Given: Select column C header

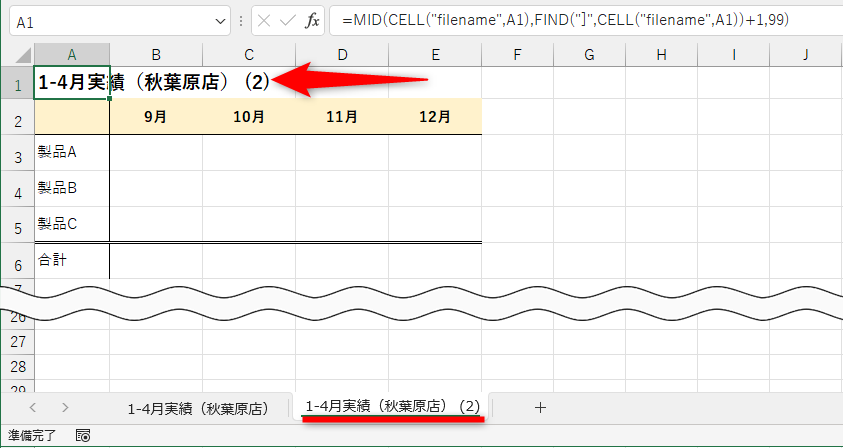Looking at the screenshot, I should click(249, 54).
